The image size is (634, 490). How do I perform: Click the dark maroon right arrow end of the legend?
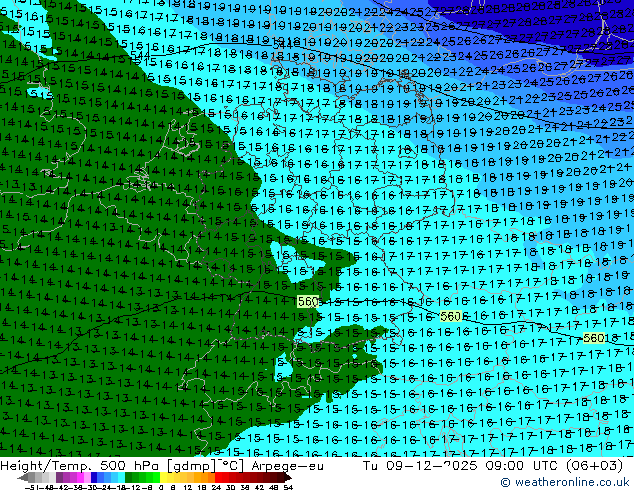pos(287,478)
